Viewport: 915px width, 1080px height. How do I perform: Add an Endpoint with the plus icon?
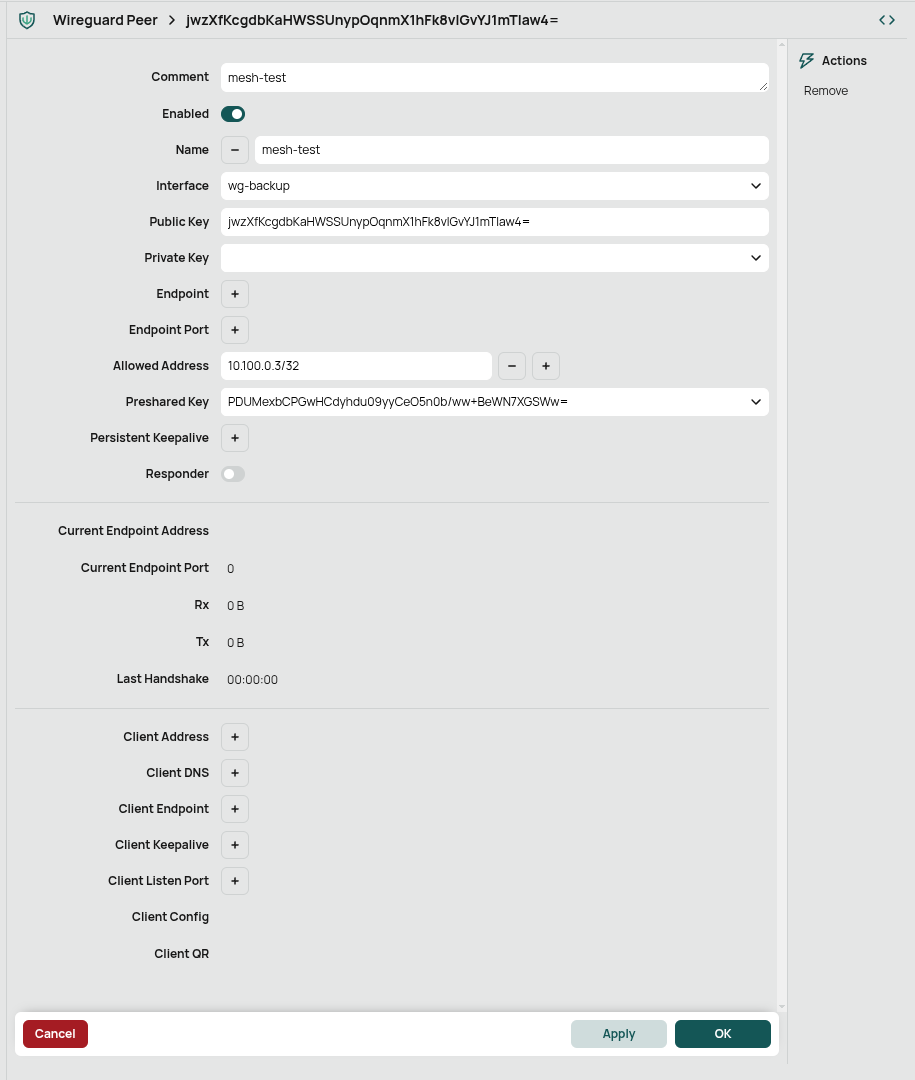[234, 293]
